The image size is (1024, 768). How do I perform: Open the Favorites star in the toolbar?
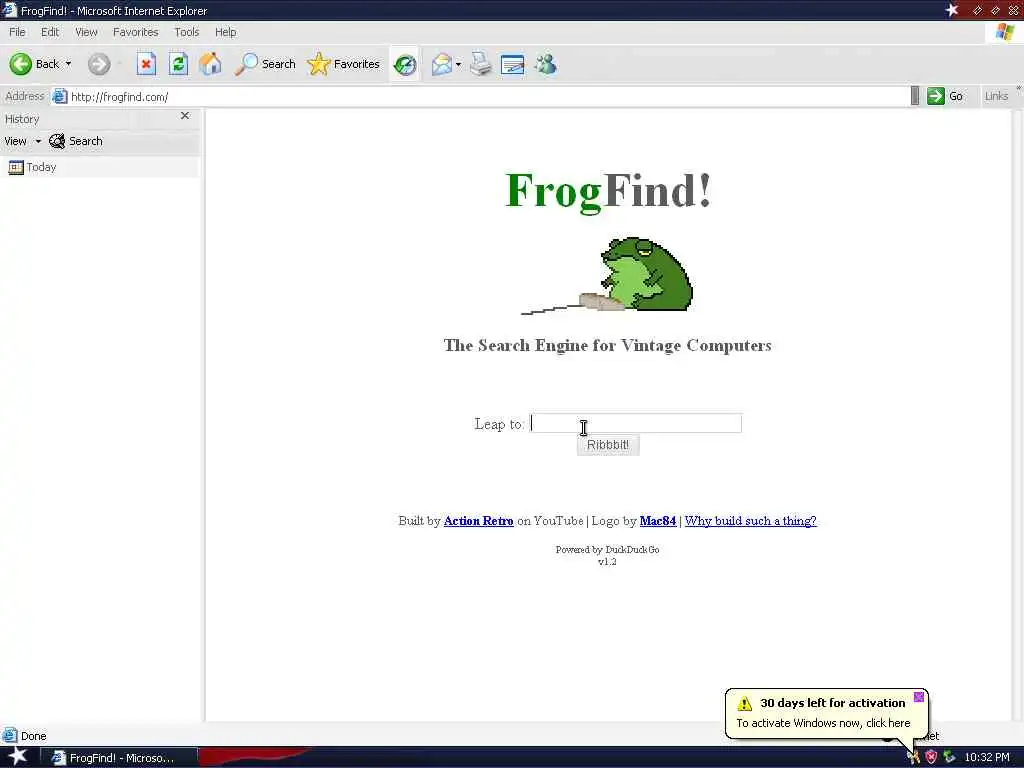tap(344, 64)
